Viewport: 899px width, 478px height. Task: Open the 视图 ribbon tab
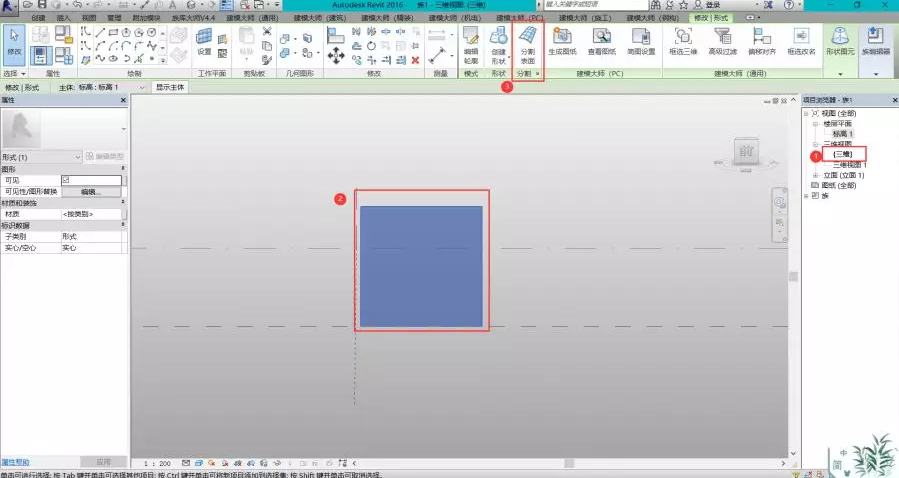tap(89, 18)
